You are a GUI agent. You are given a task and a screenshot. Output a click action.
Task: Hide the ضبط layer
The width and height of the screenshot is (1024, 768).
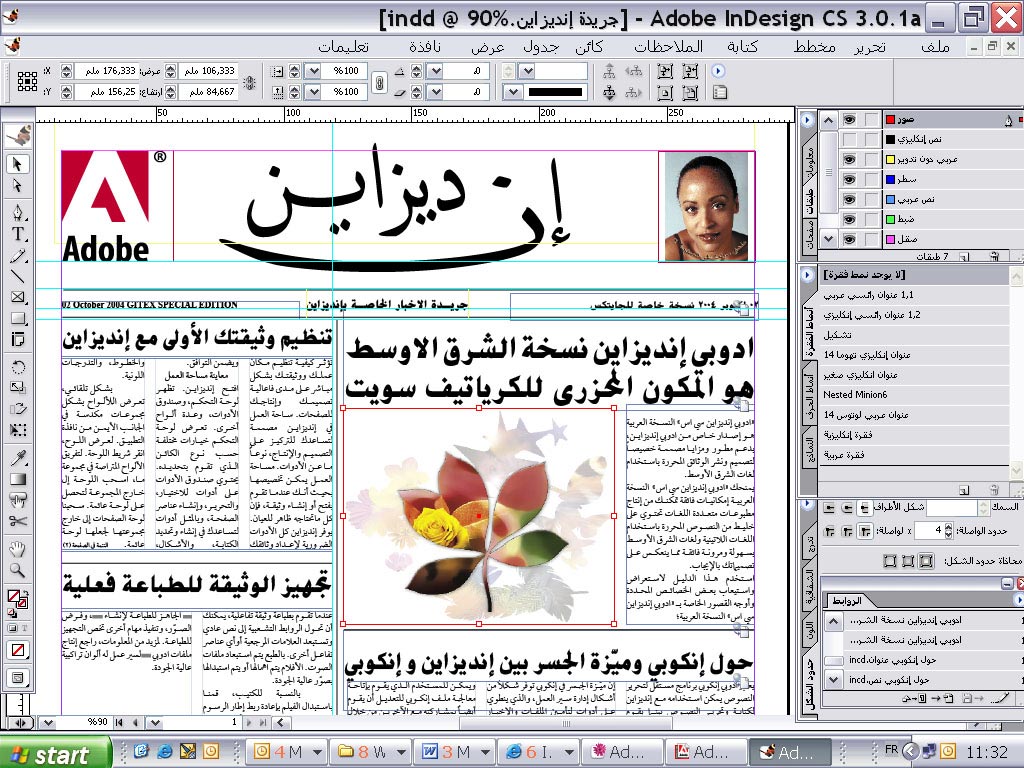tap(848, 219)
